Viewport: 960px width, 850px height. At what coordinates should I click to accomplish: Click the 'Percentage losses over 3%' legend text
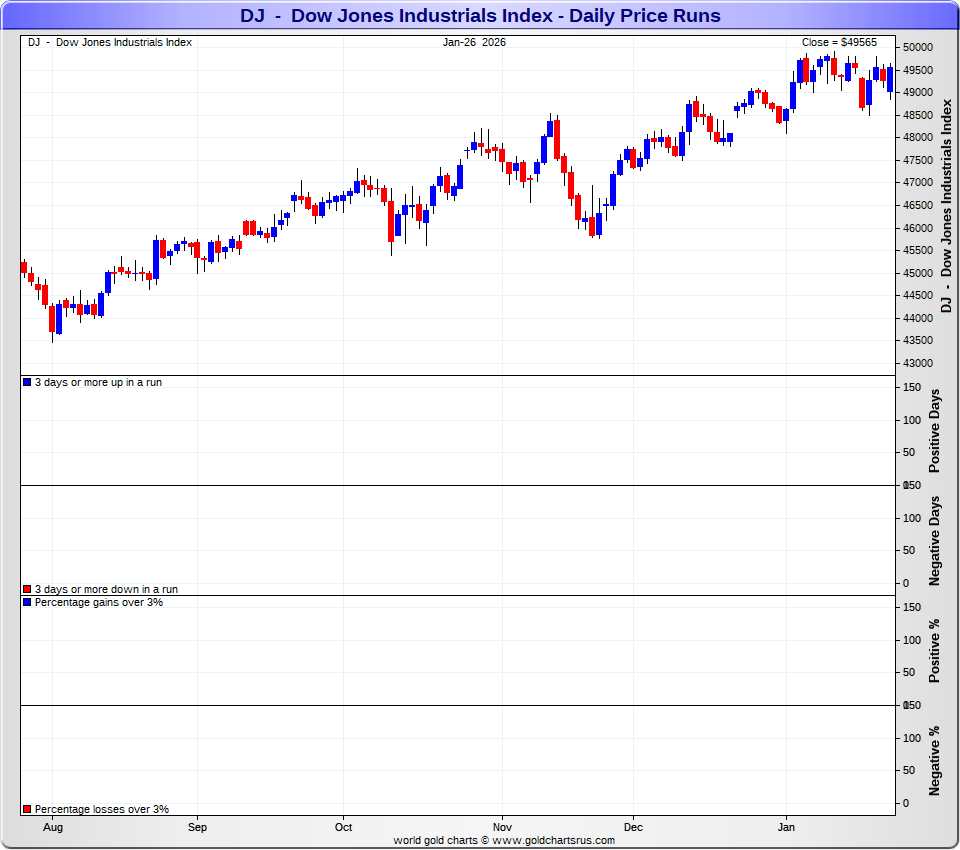(x=102, y=809)
